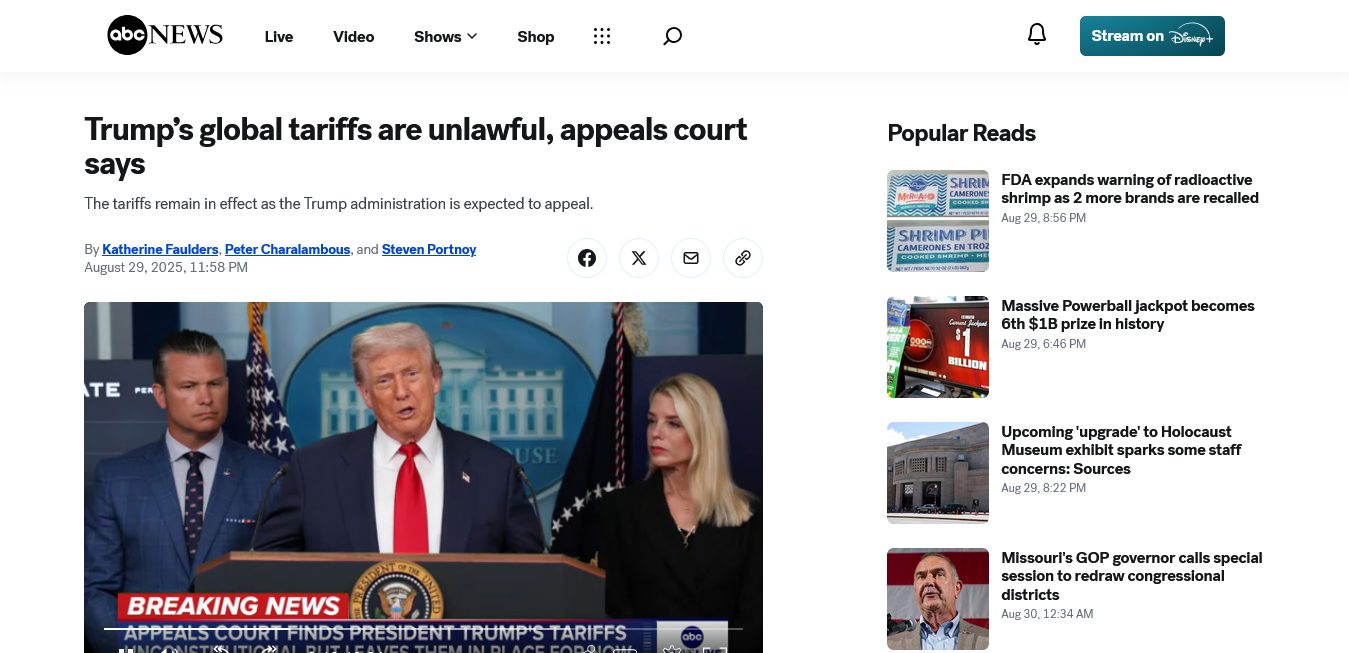1349x653 pixels.
Task: Open author Katherine Faulders link
Action: [x=160, y=249]
